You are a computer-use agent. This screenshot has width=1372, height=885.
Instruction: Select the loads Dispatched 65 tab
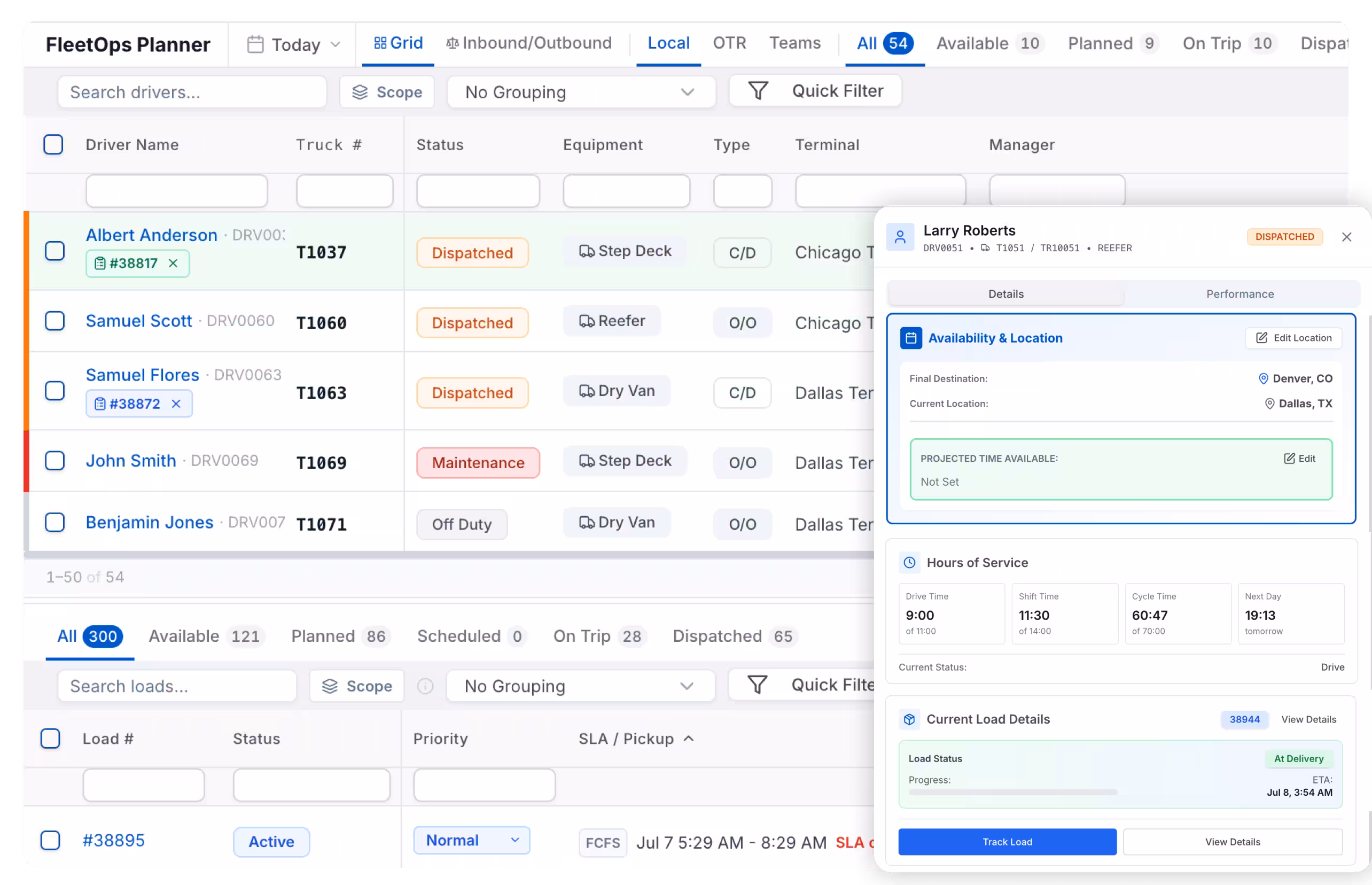(734, 636)
